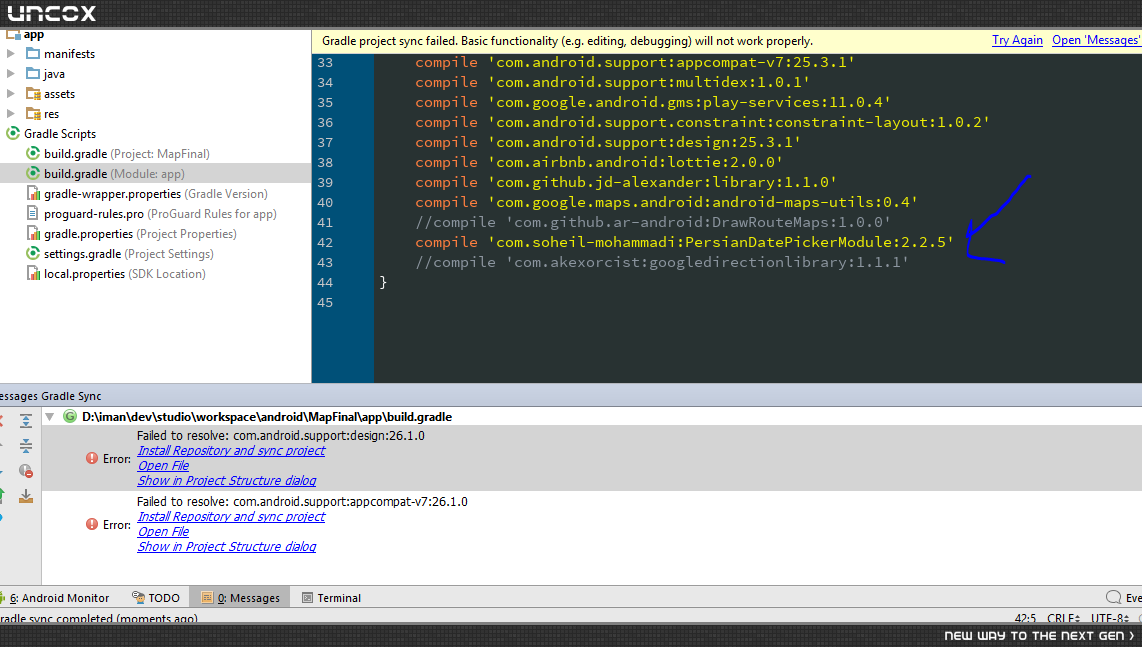
Task: Expand the res folder
Action: 10,114
